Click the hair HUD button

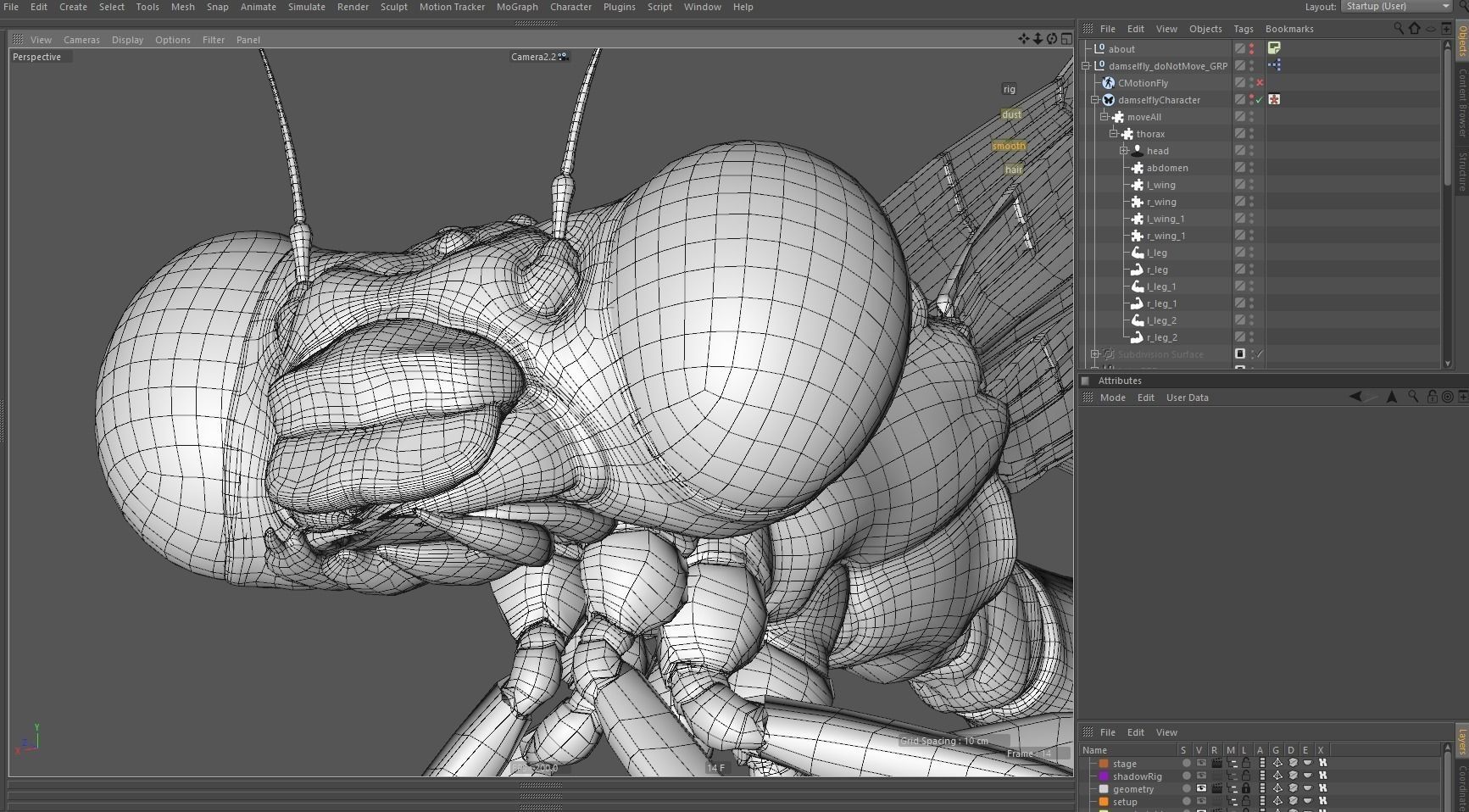1014,170
